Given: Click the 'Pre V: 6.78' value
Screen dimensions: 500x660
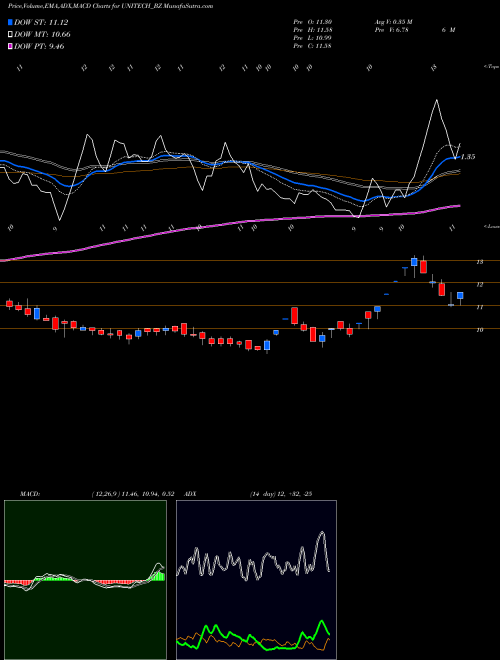Looking at the screenshot, I should (391, 30).
